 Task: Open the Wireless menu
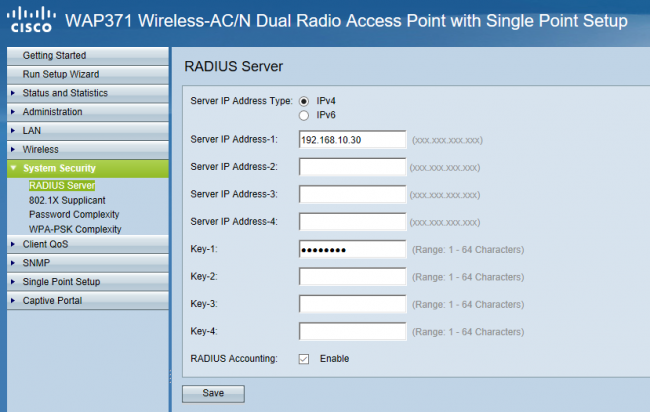[88, 149]
